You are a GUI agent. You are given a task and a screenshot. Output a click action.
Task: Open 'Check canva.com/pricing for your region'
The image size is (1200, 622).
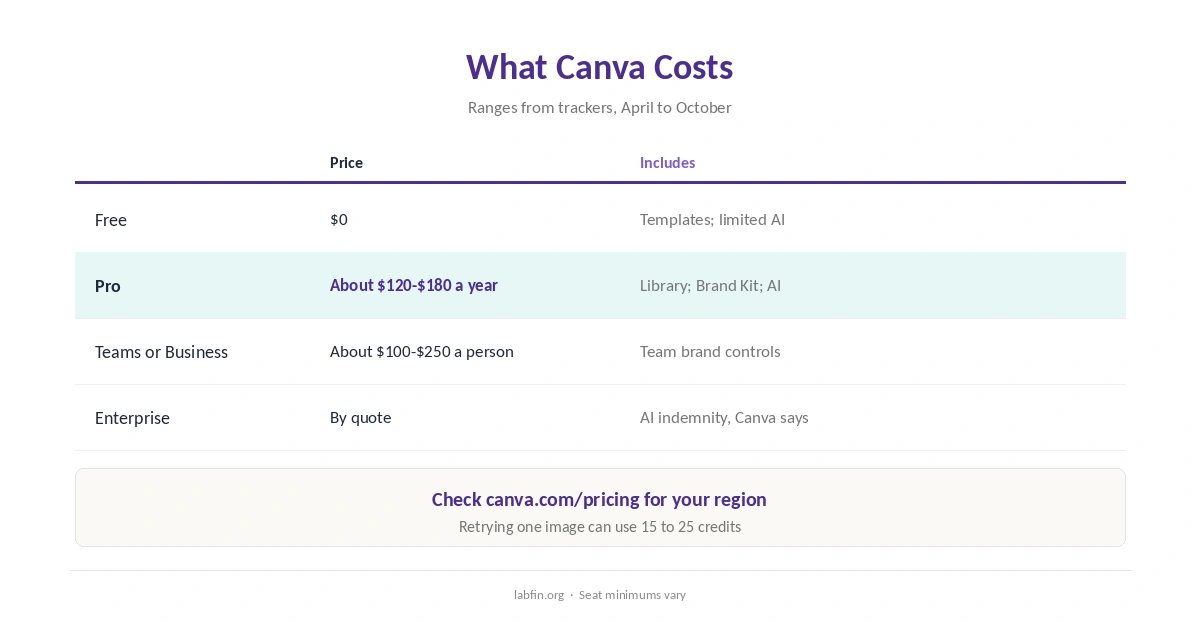pos(599,499)
